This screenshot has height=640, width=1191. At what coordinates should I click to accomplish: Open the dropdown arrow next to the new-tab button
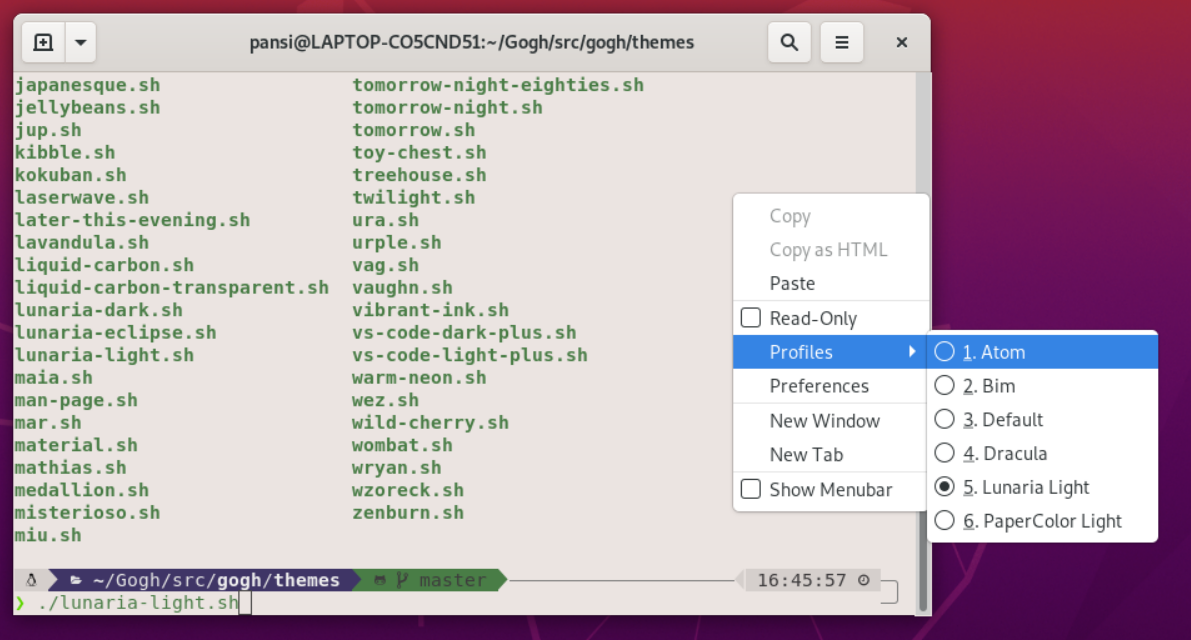coord(78,42)
